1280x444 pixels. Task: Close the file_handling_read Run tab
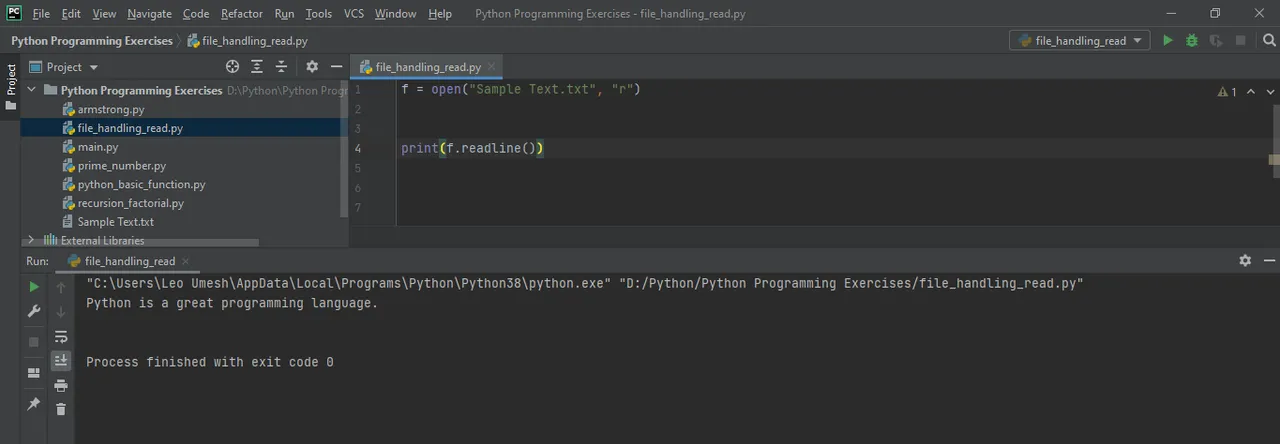coord(186,261)
